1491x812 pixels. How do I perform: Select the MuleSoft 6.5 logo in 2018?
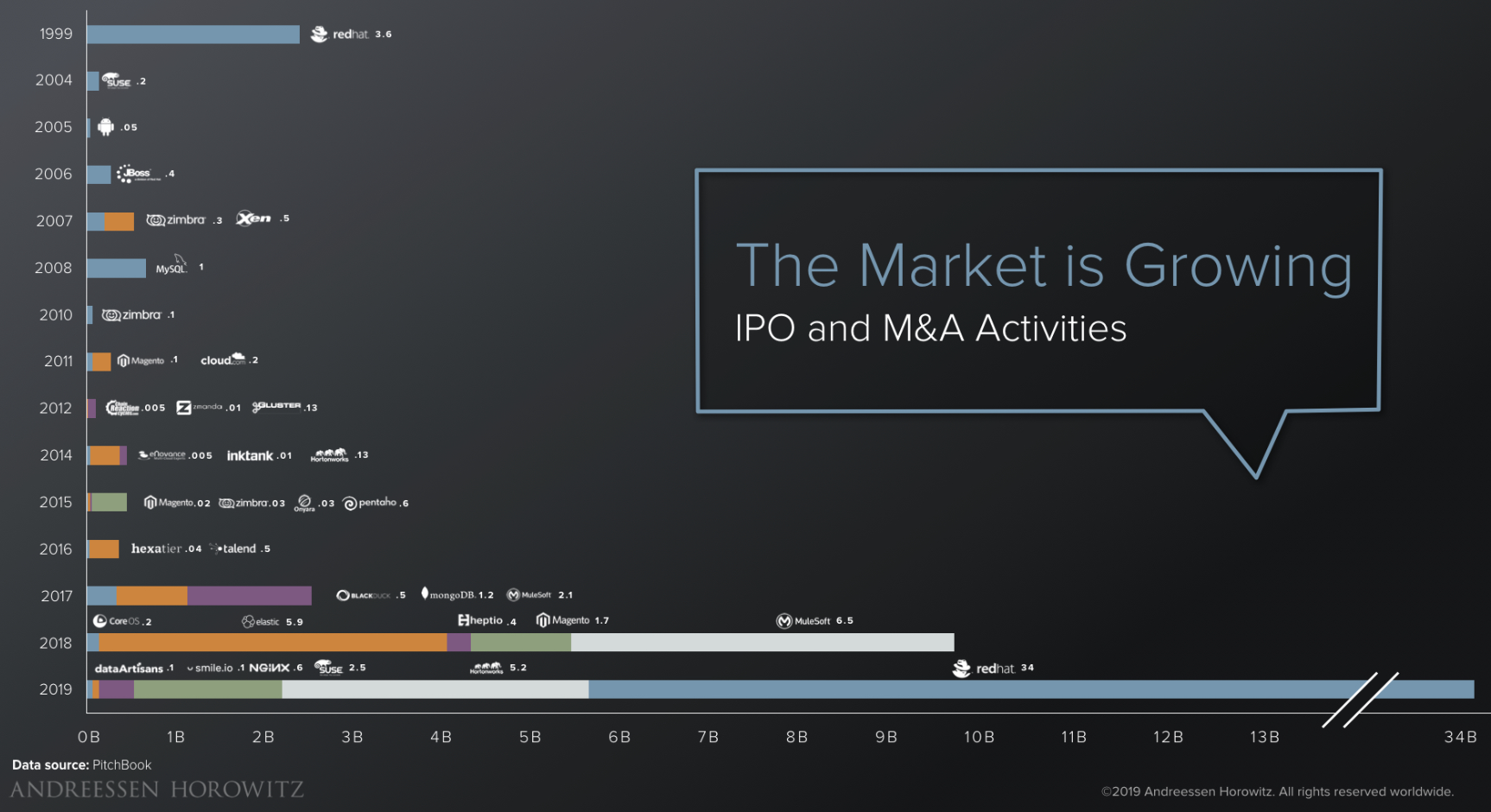pyautogui.click(x=803, y=621)
